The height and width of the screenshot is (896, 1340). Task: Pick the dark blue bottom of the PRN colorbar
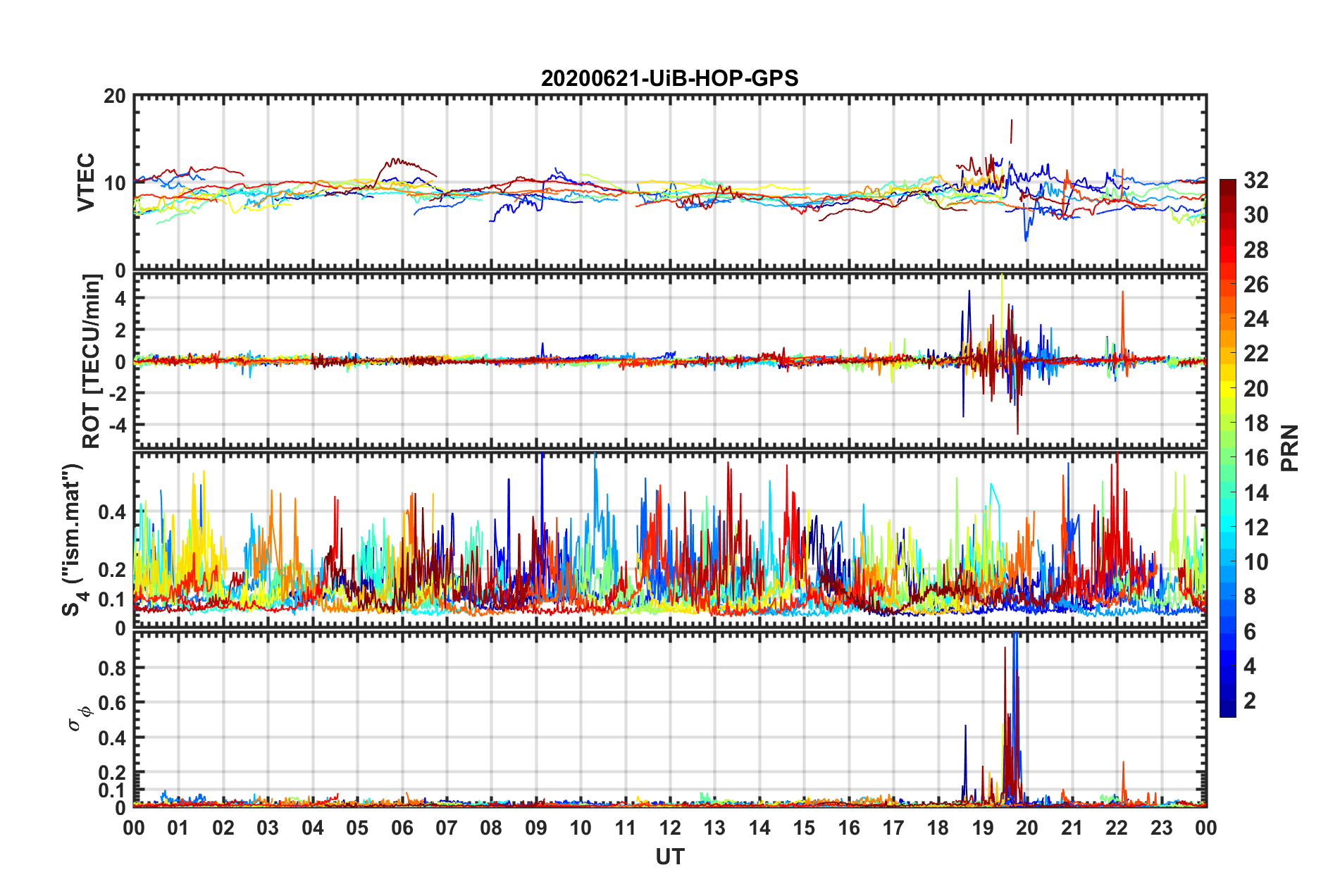[x=1227, y=710]
